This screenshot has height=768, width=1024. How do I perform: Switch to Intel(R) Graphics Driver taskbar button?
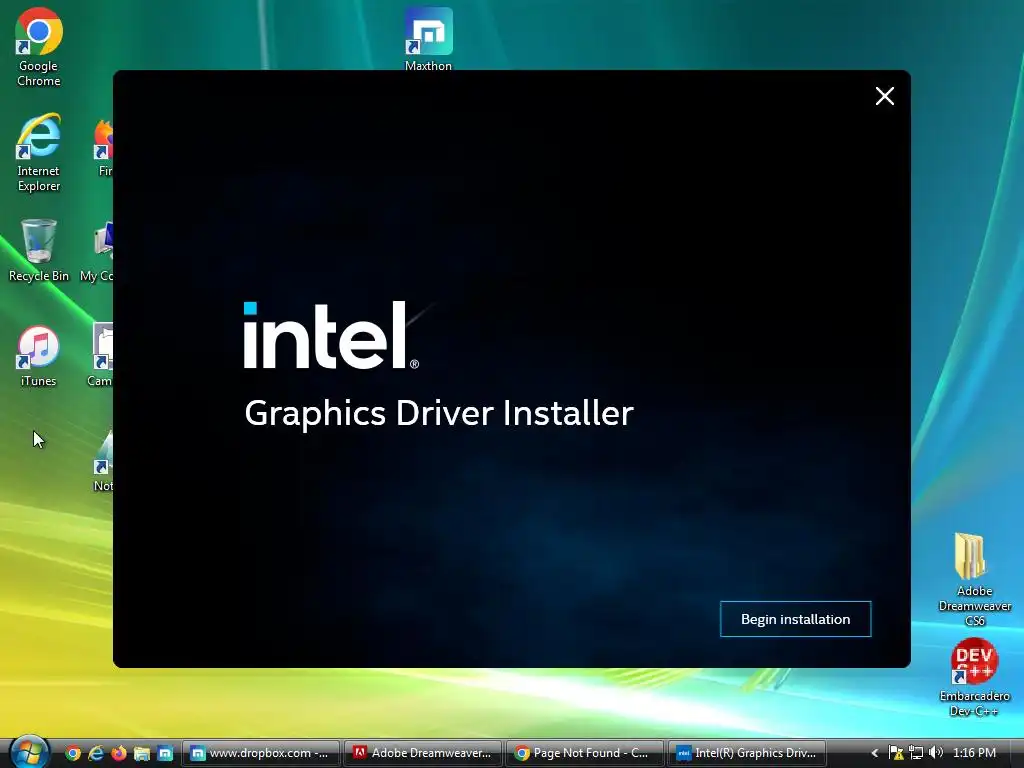[746, 753]
